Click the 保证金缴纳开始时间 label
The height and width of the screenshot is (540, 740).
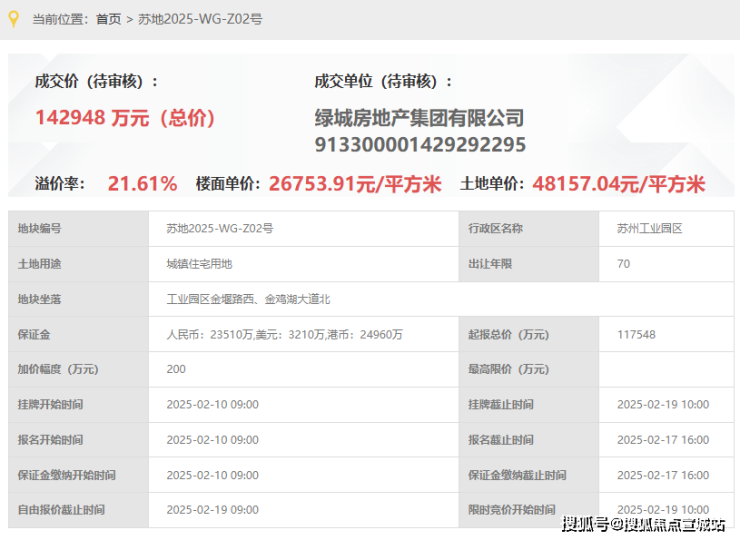coord(67,475)
